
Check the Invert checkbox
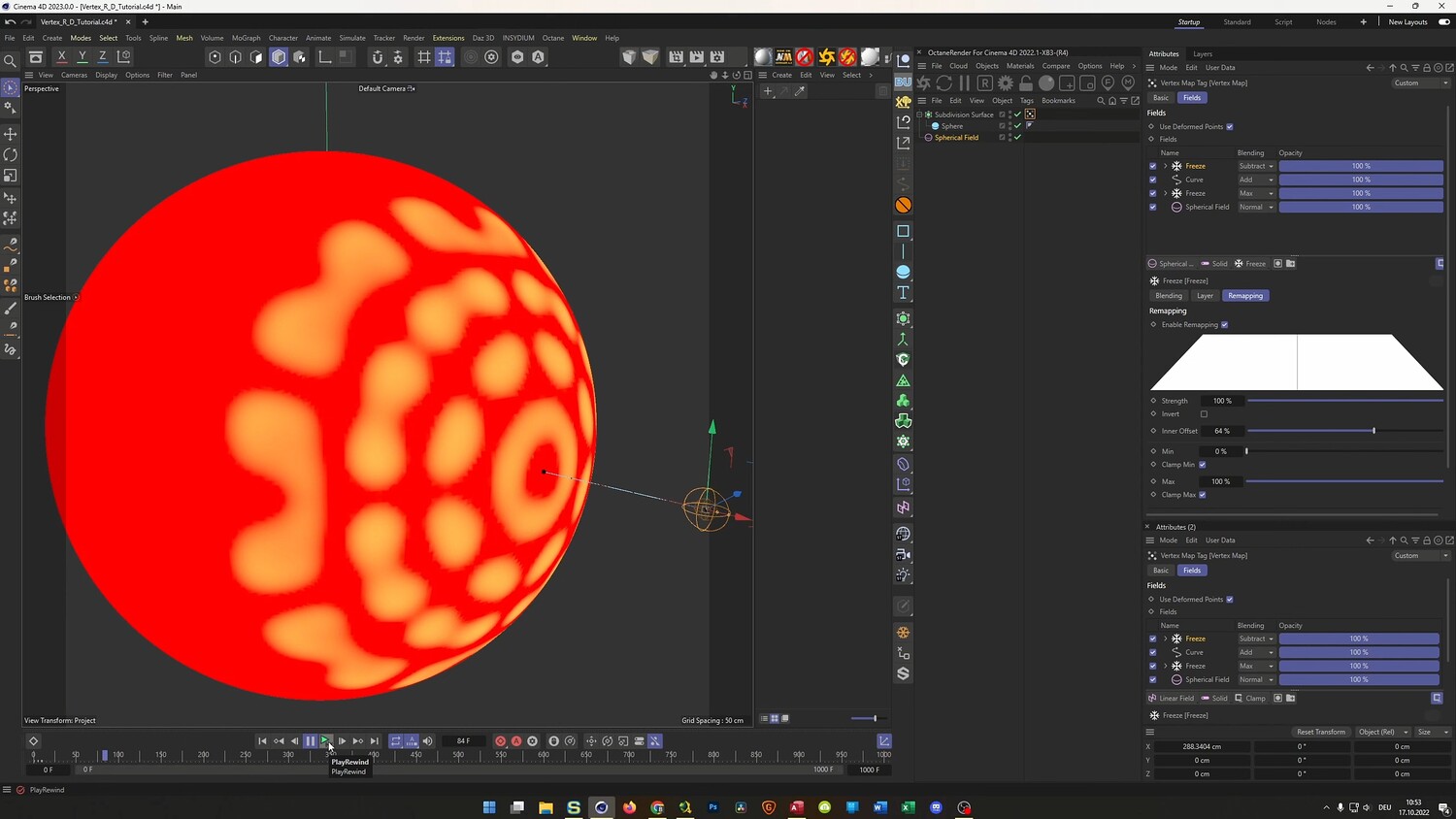click(x=1204, y=414)
